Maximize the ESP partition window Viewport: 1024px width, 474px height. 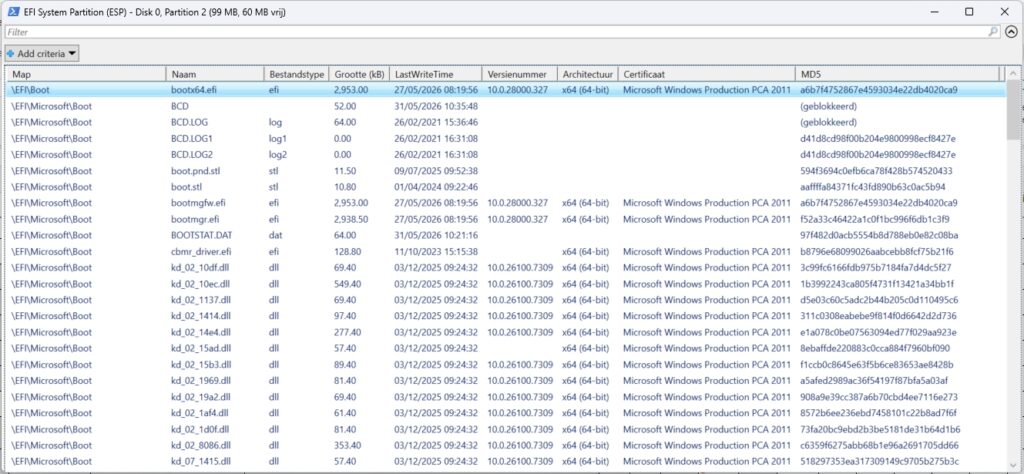969,12
